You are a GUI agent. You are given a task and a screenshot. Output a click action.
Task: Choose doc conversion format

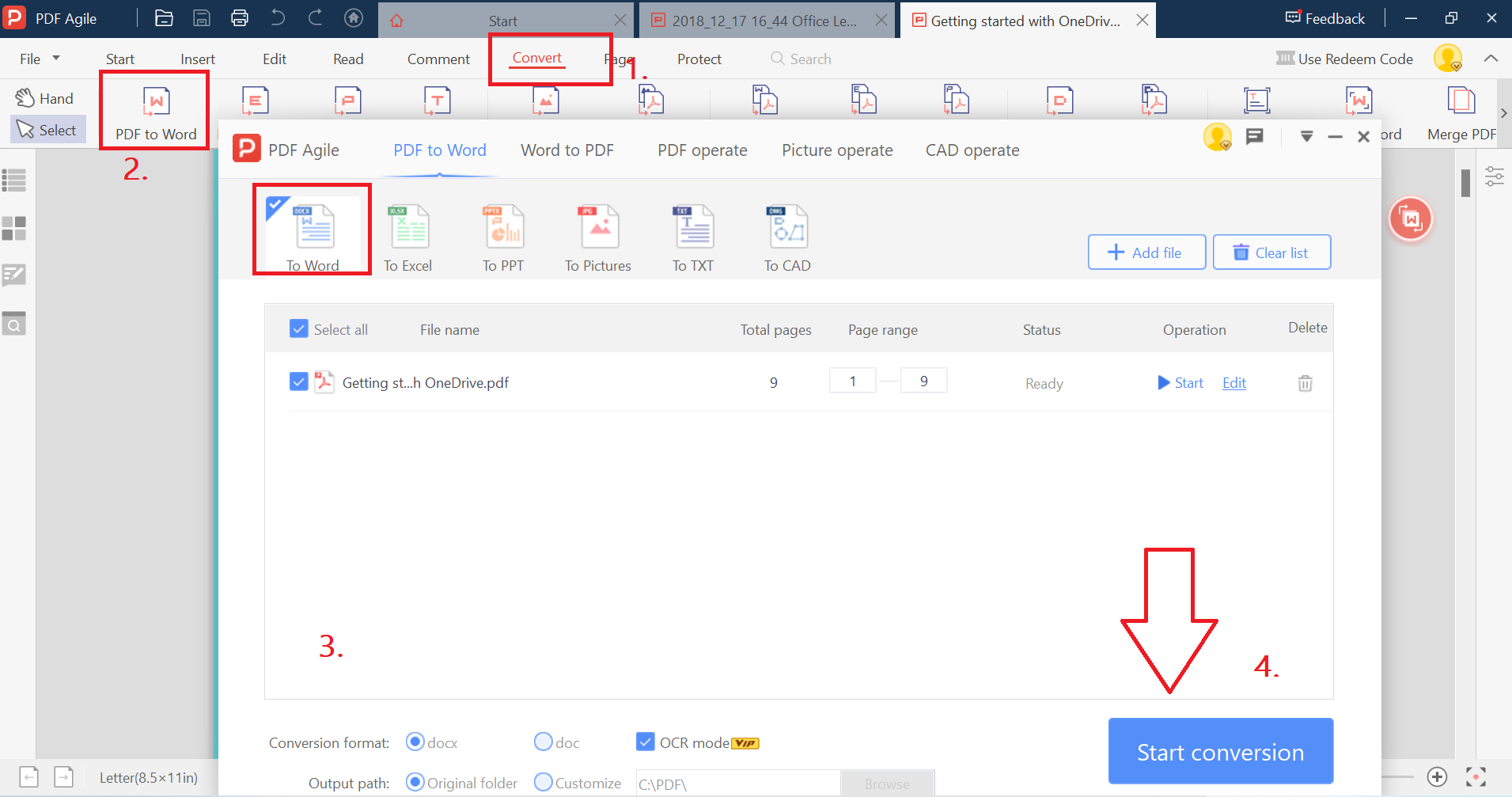click(x=543, y=742)
